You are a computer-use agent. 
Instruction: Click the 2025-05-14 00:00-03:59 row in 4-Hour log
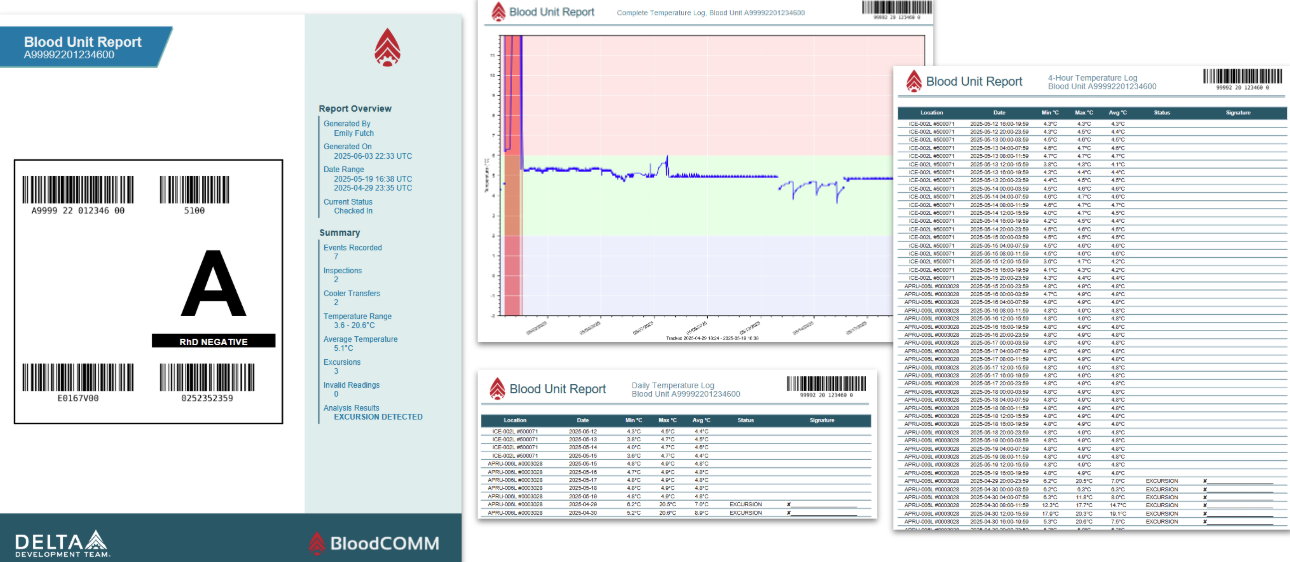tap(1090, 188)
